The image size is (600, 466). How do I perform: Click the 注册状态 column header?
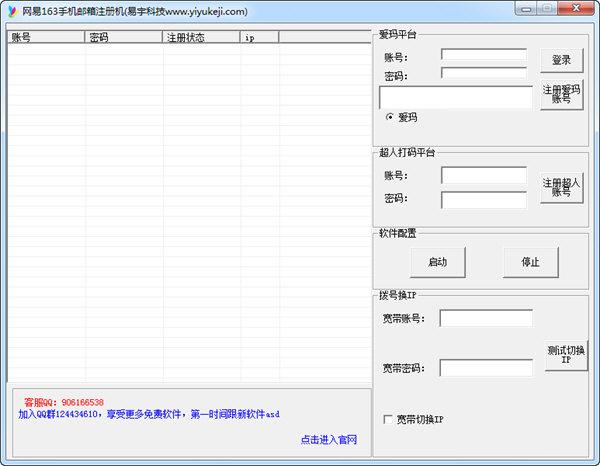[x=201, y=37]
